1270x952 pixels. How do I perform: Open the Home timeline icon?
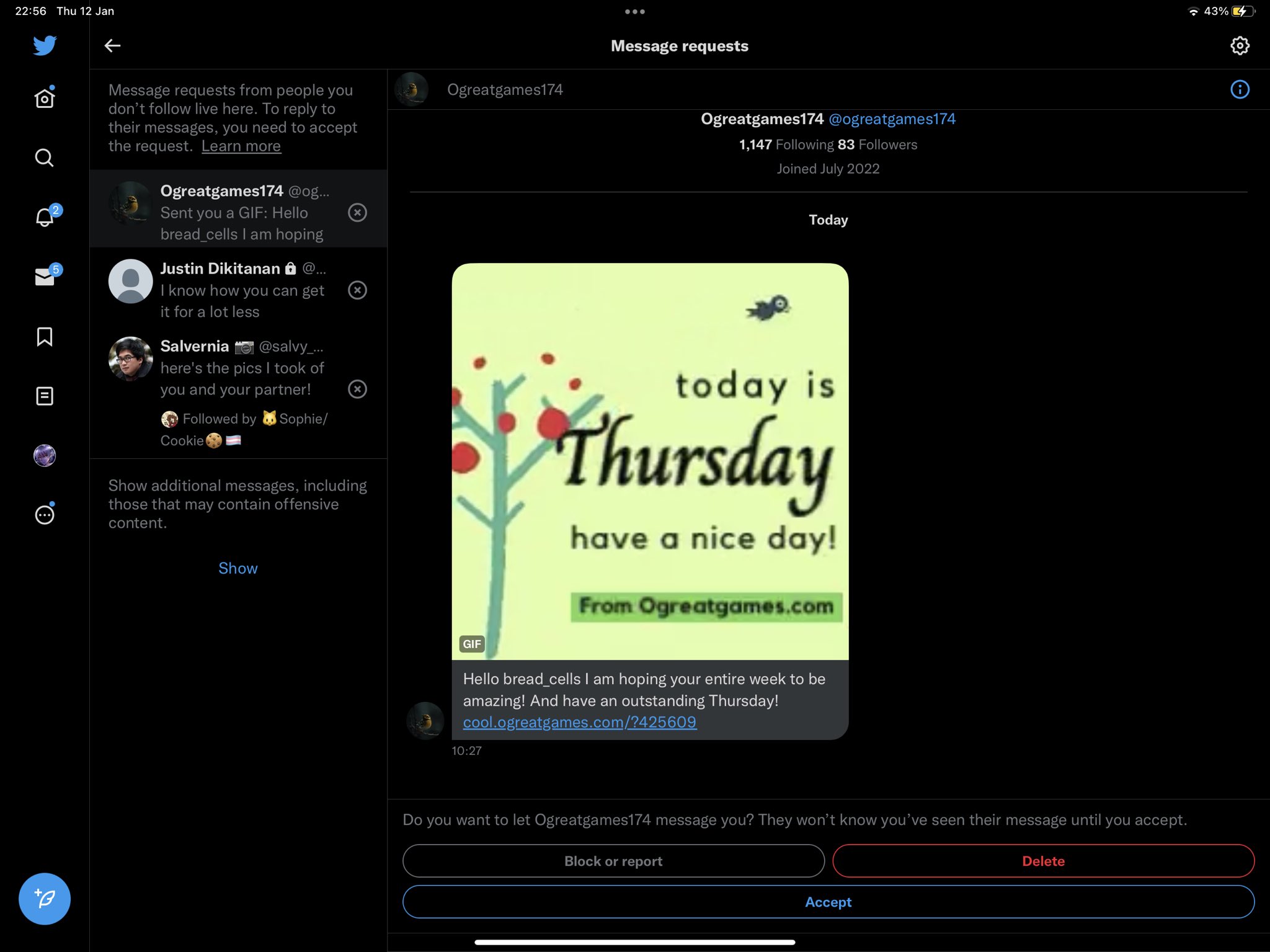click(x=45, y=98)
